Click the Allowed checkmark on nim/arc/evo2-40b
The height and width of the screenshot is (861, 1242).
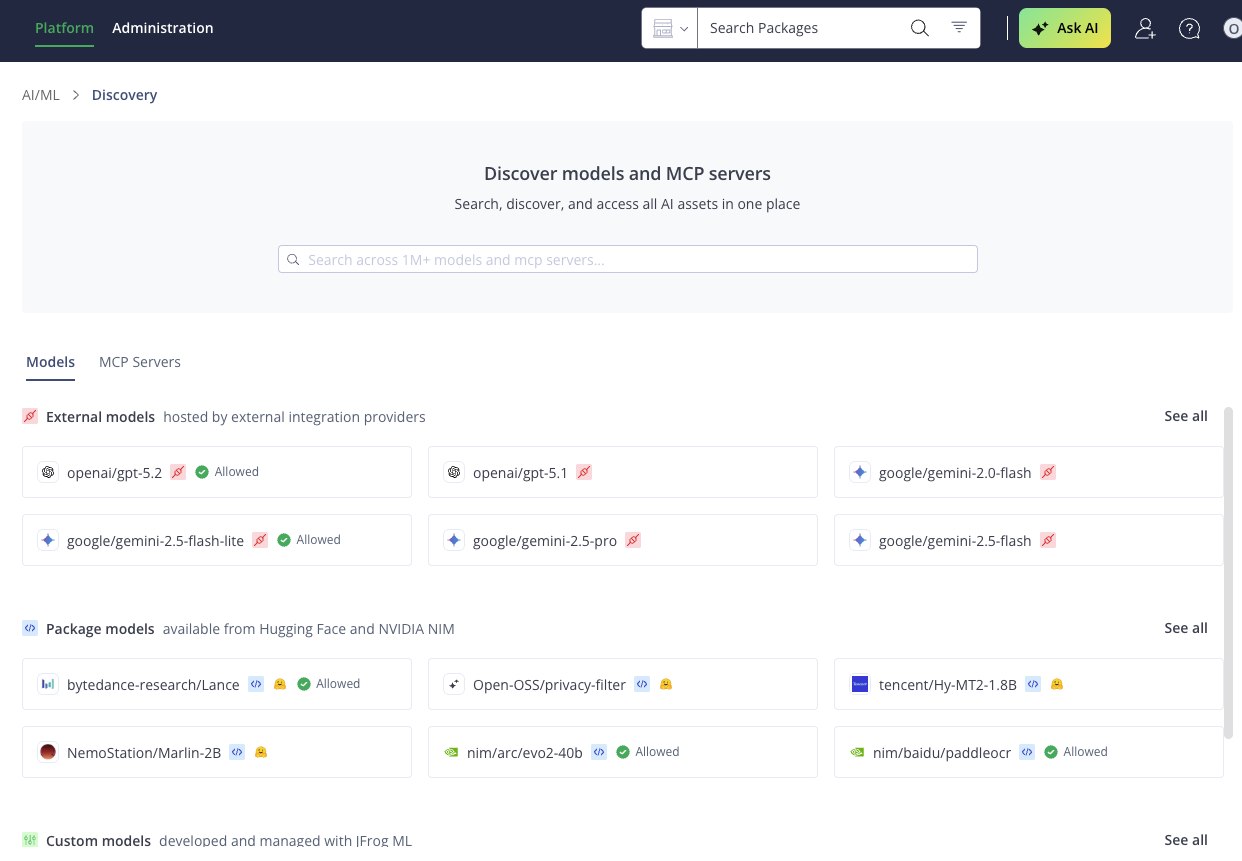click(623, 752)
